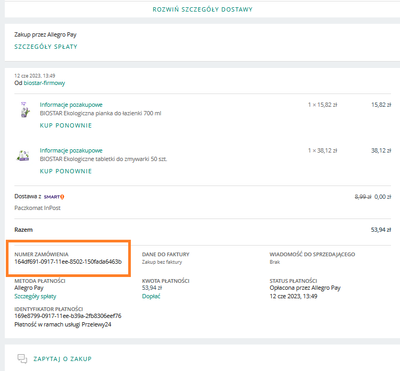Select KUP PONOWNIE for tabletki do zmywarki

66,171
